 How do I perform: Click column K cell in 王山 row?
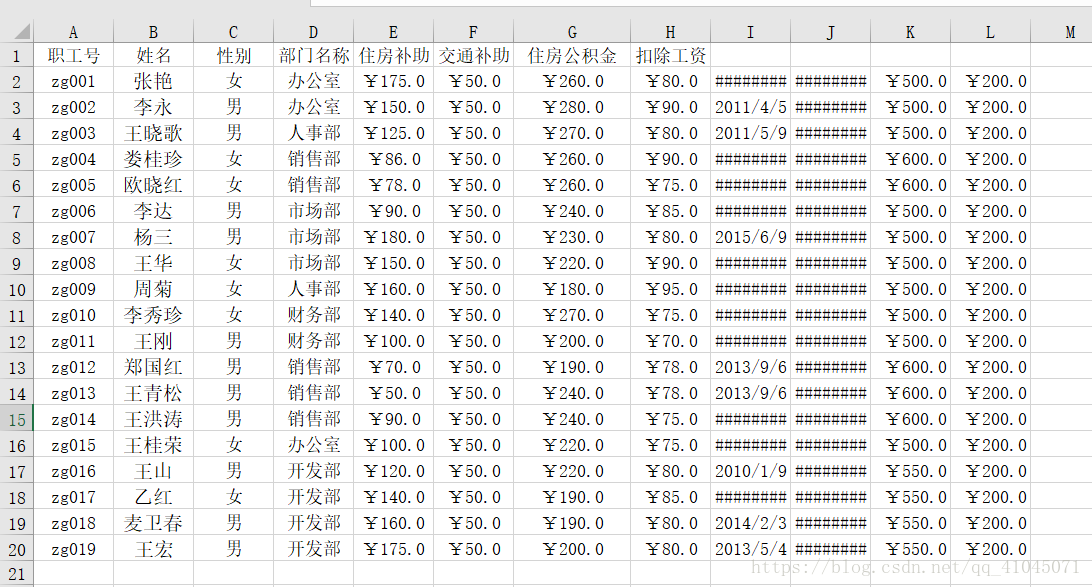(x=910, y=471)
